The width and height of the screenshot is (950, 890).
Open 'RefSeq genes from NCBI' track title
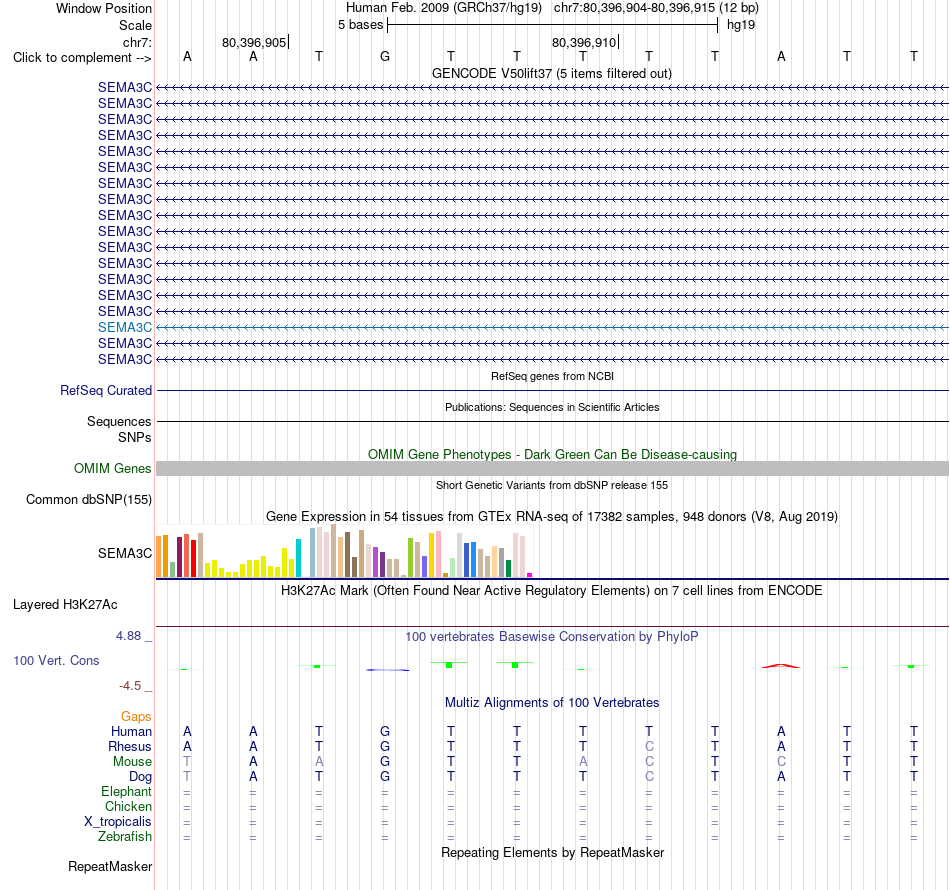[x=552, y=376]
